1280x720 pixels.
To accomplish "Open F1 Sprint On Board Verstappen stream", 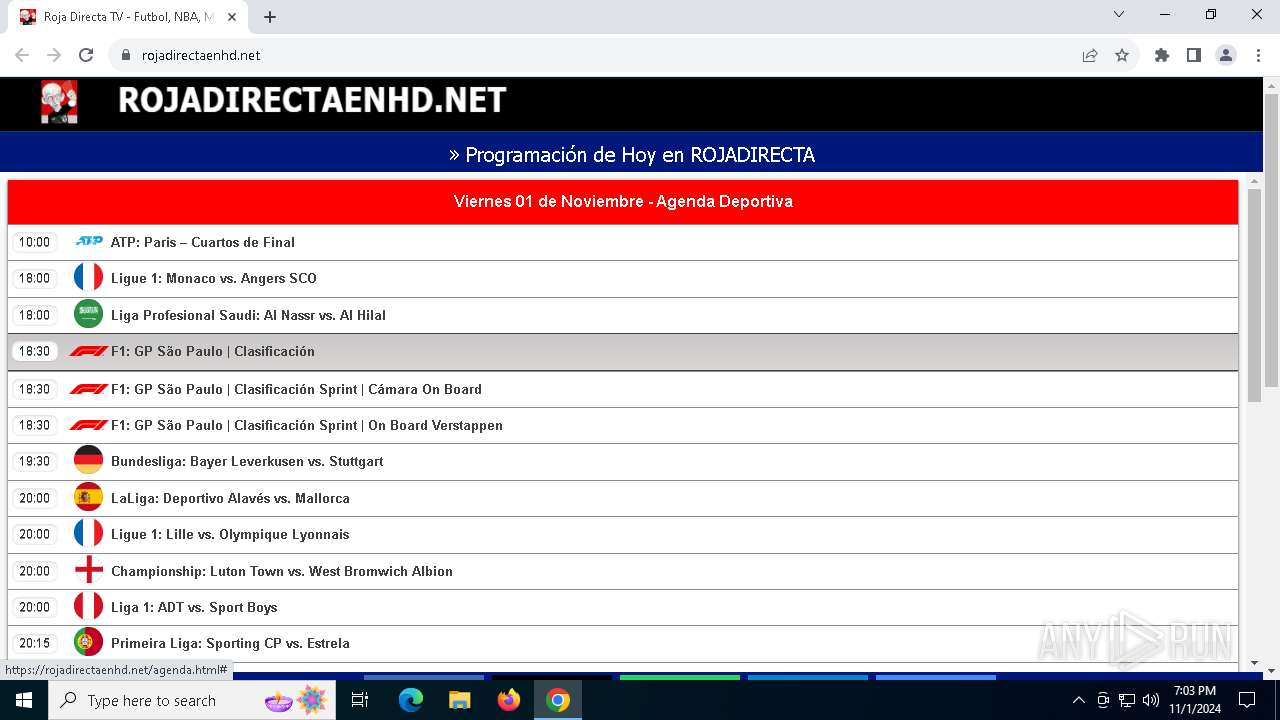I will coord(307,425).
